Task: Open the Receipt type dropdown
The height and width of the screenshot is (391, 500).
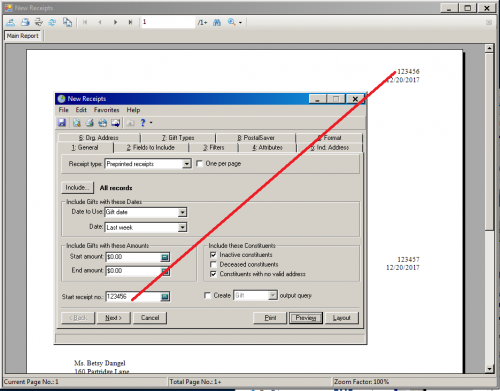Action: tap(187, 164)
